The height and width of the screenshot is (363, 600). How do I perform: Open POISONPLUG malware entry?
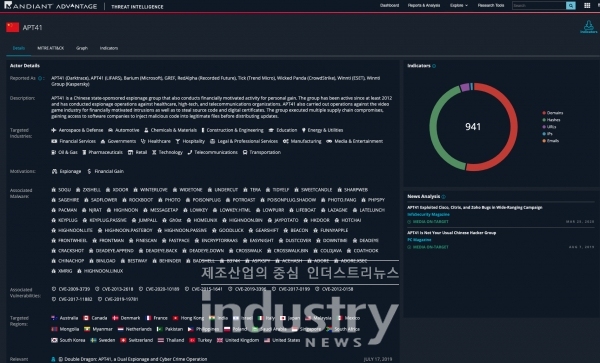203,200
